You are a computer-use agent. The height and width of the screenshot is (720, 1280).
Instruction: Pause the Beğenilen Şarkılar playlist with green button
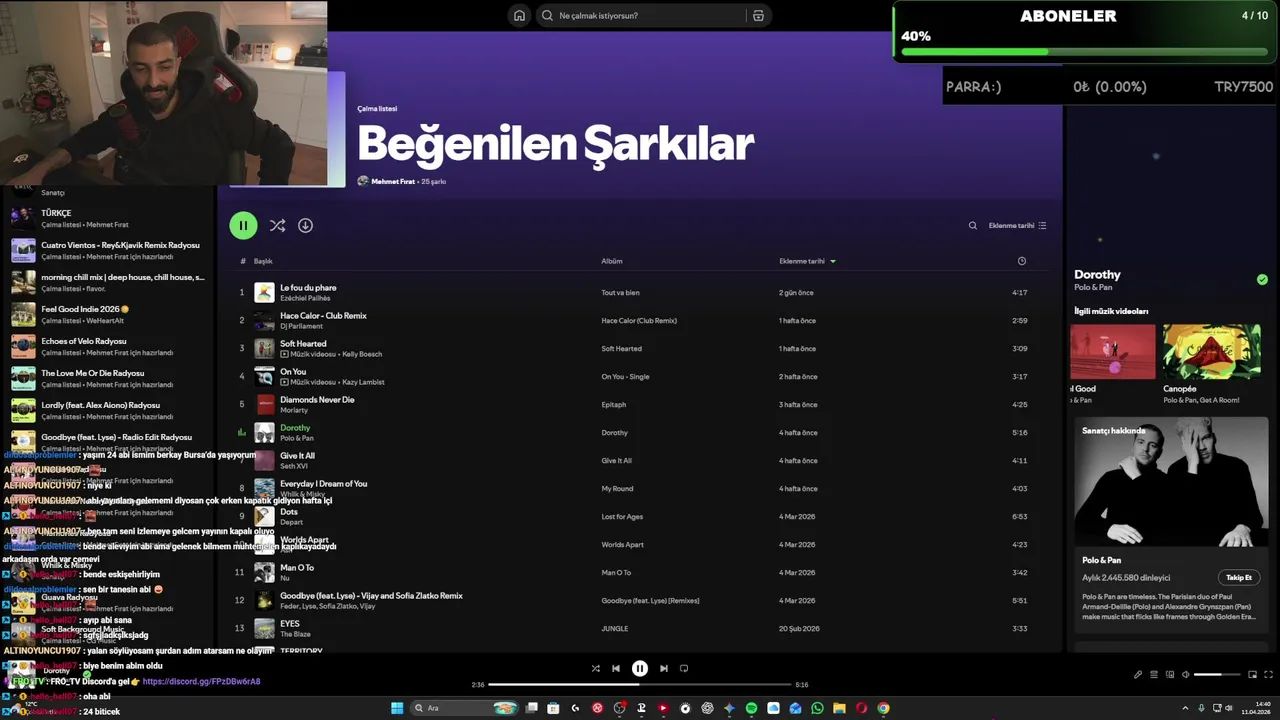(243, 226)
